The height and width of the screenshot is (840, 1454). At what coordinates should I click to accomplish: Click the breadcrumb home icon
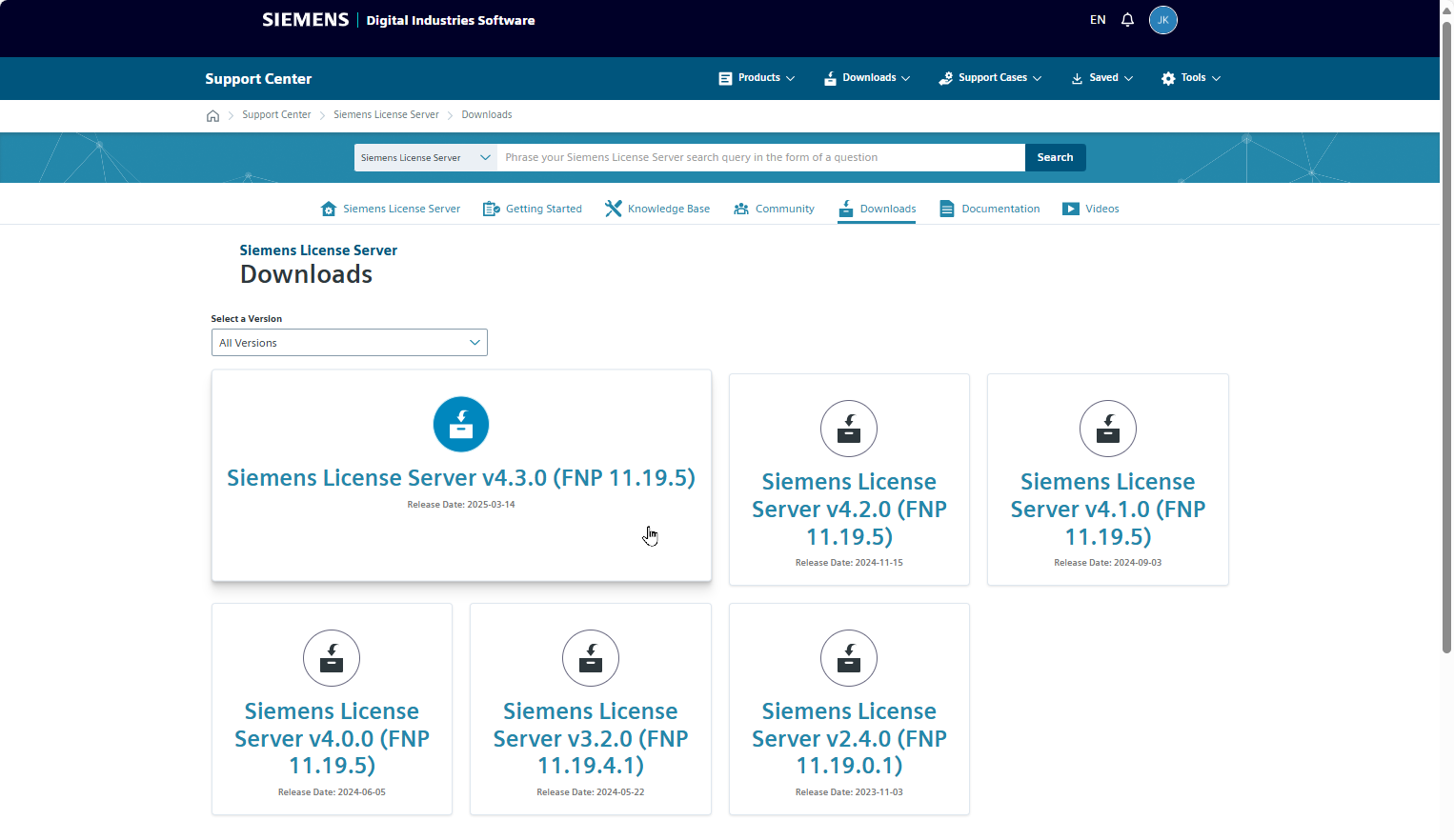pyautogui.click(x=212, y=115)
